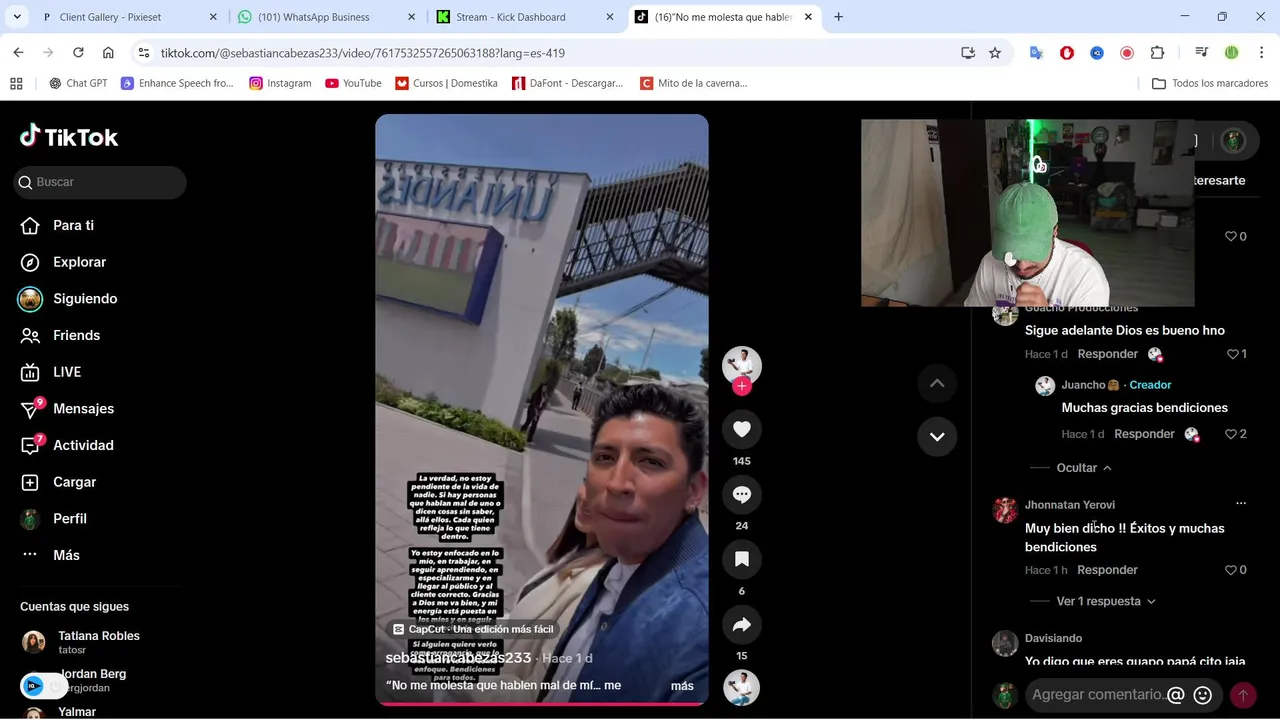Open sebastiancabezas233 username on video
This screenshot has width=1280, height=720.
tap(458, 658)
